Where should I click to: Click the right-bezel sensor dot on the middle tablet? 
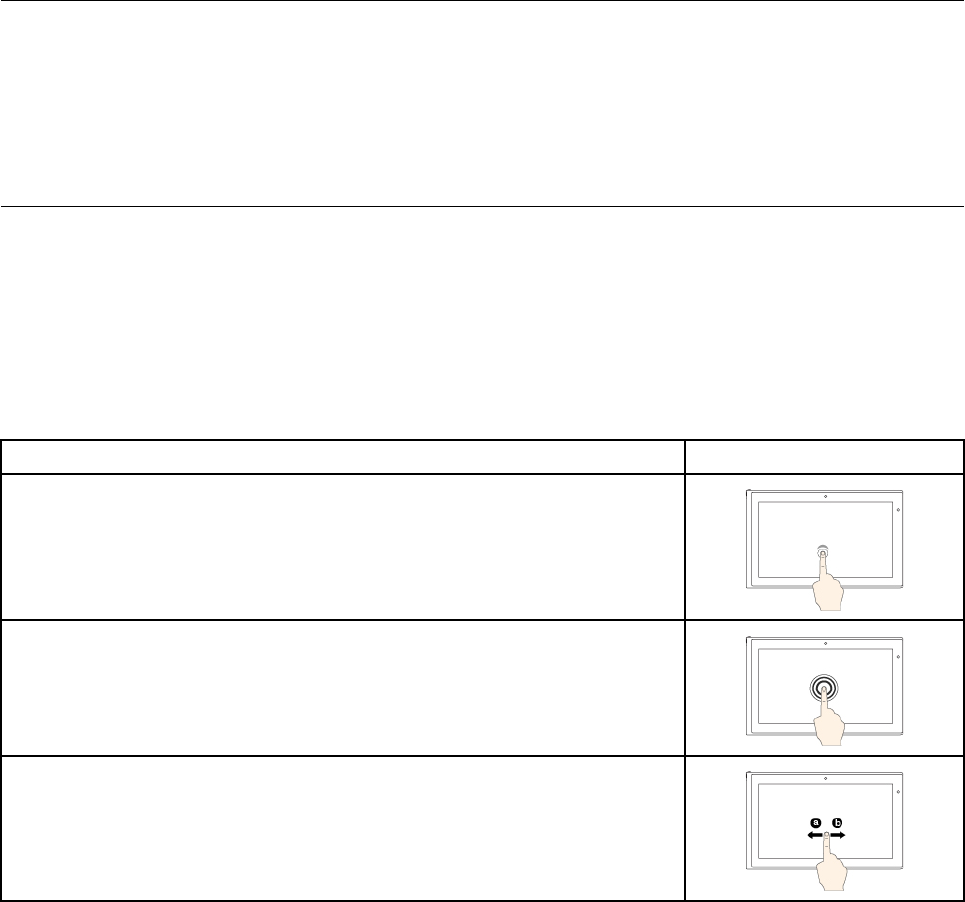point(898,657)
